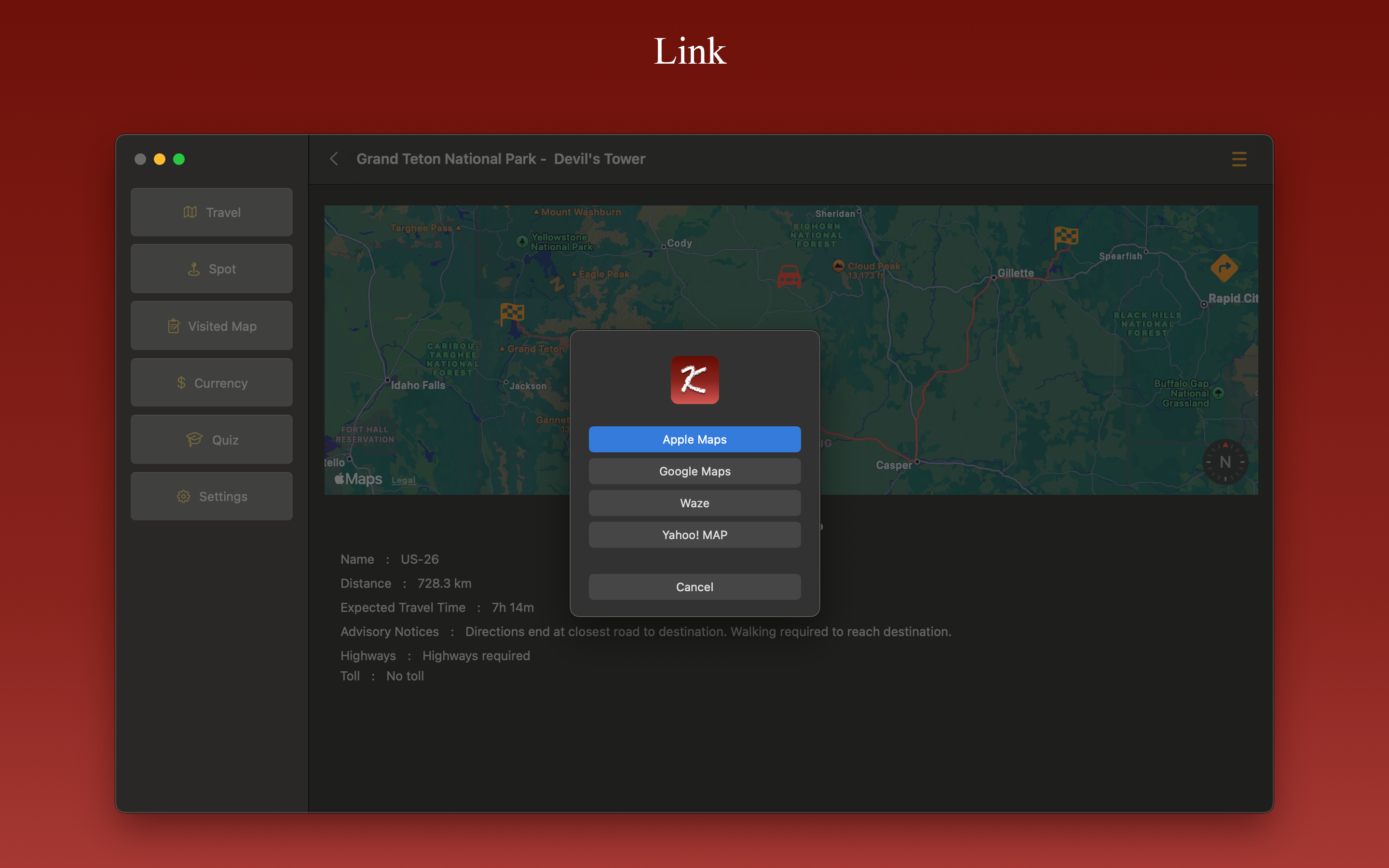Click the Spot pin icon
Screen dimensions: 1389x868
coord(194,269)
